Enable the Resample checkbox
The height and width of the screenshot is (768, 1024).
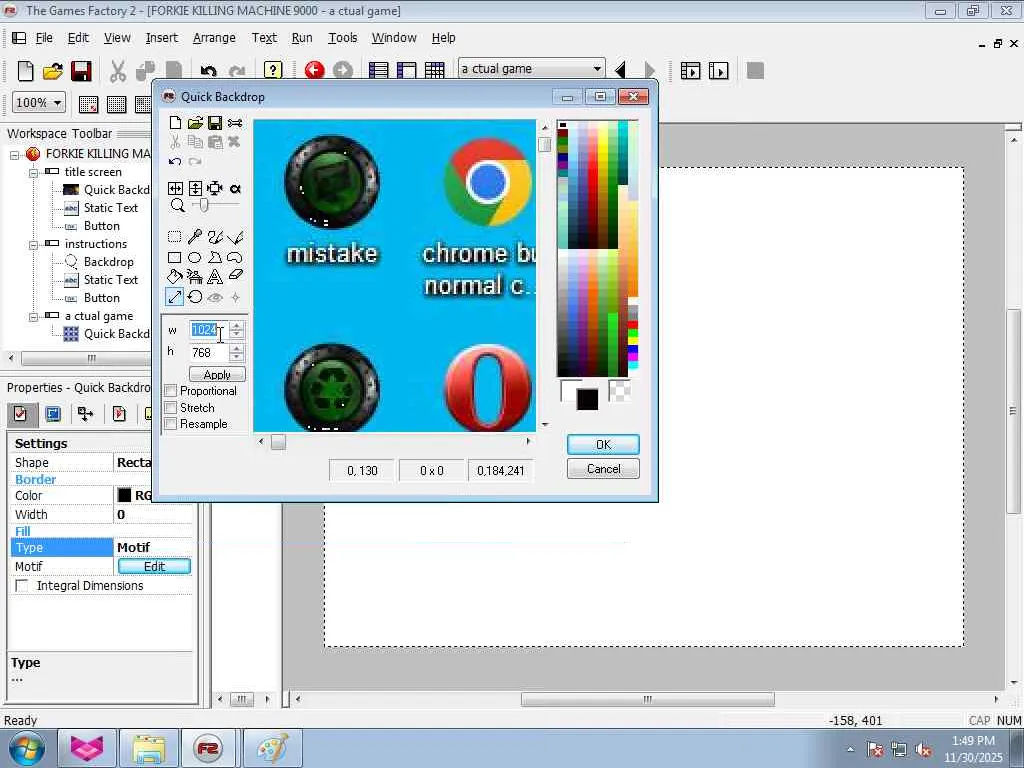tap(170, 424)
